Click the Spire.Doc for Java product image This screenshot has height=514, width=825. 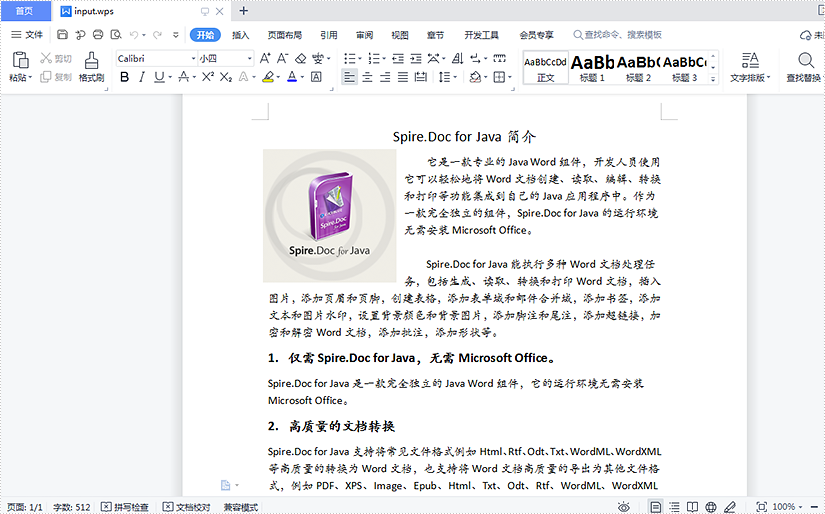[x=329, y=216]
